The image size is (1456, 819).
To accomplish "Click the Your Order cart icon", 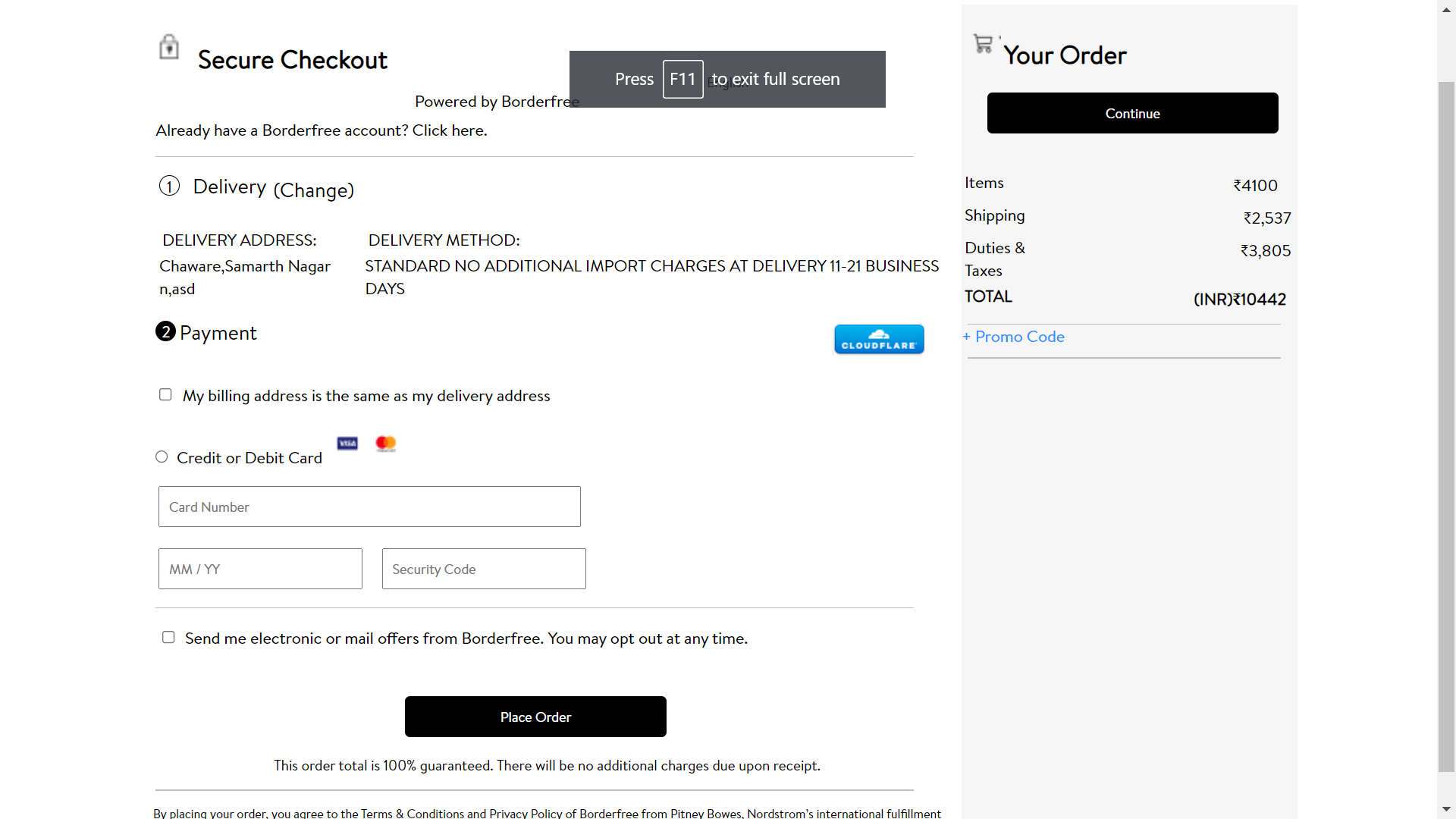I will (x=984, y=44).
